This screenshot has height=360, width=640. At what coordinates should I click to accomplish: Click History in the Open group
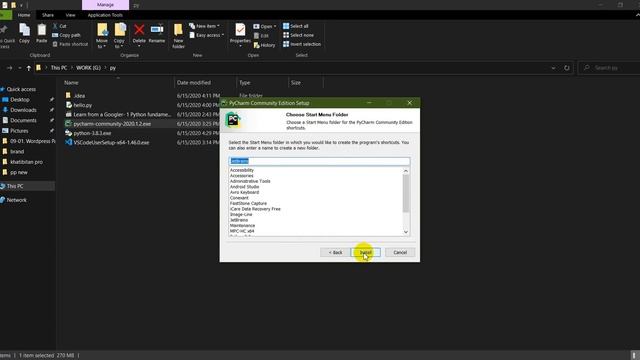coord(264,45)
